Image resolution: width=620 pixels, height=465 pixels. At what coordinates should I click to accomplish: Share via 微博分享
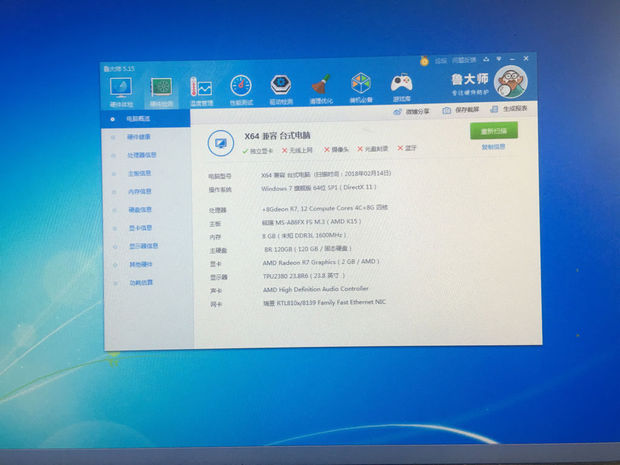[x=412, y=112]
